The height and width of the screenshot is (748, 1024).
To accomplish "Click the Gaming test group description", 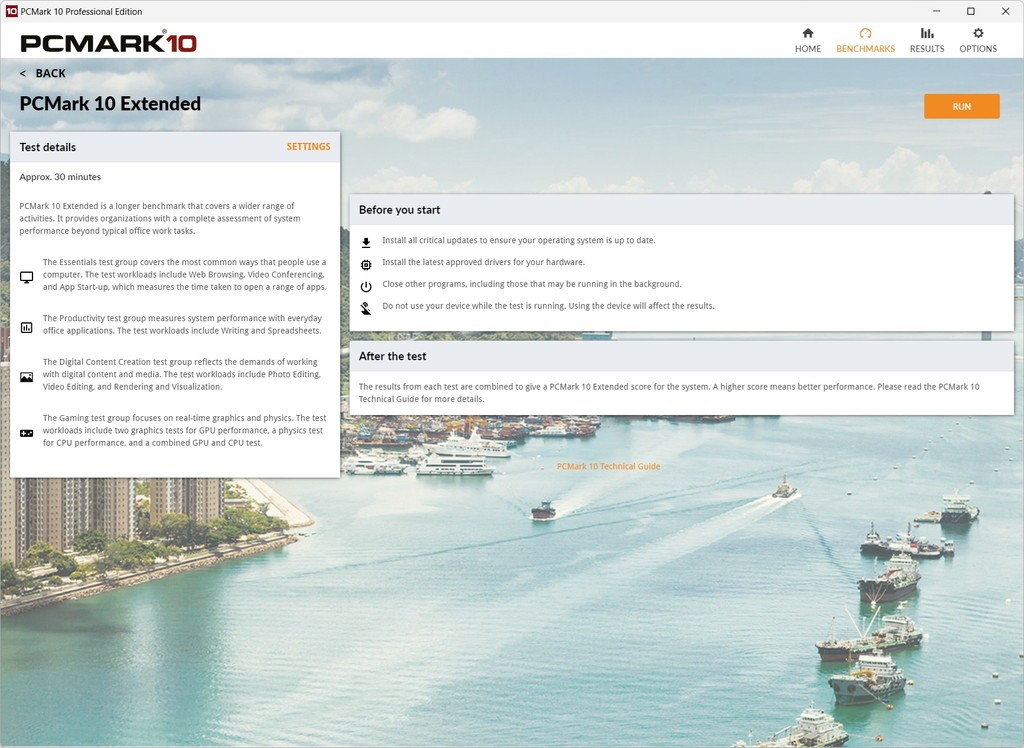I will pos(184,430).
